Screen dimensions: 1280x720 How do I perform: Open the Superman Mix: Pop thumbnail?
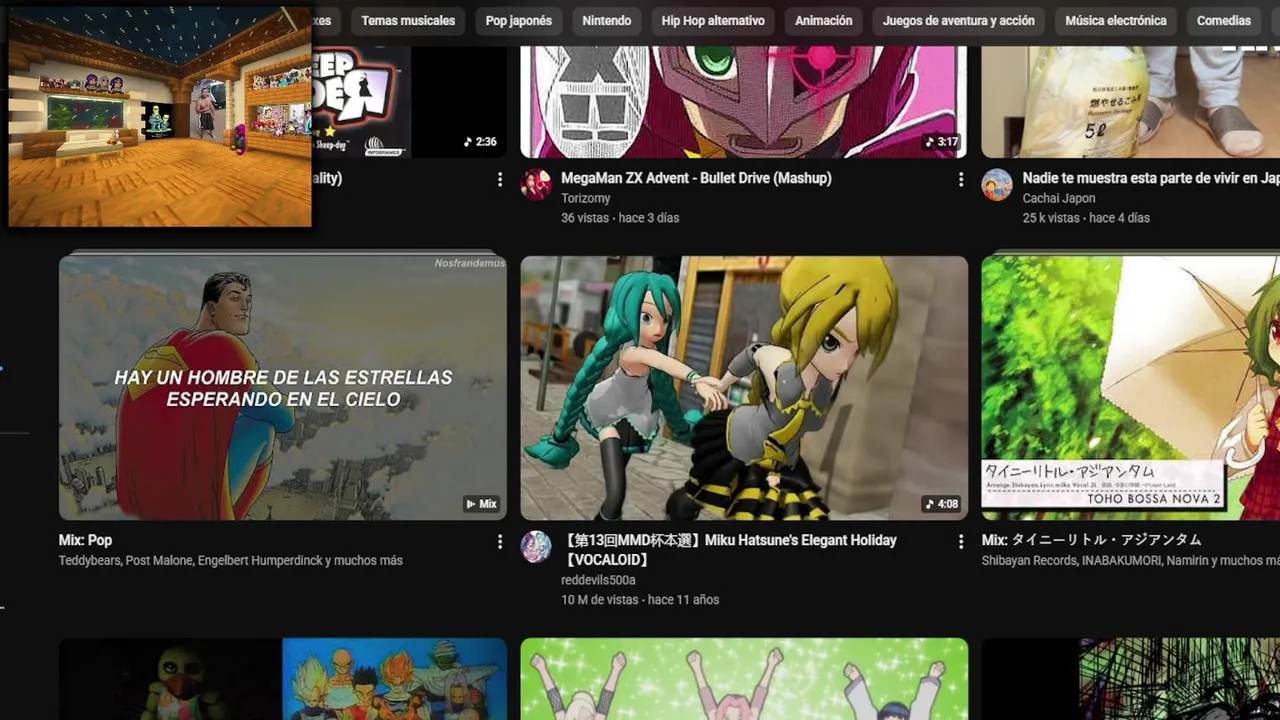[x=283, y=388]
